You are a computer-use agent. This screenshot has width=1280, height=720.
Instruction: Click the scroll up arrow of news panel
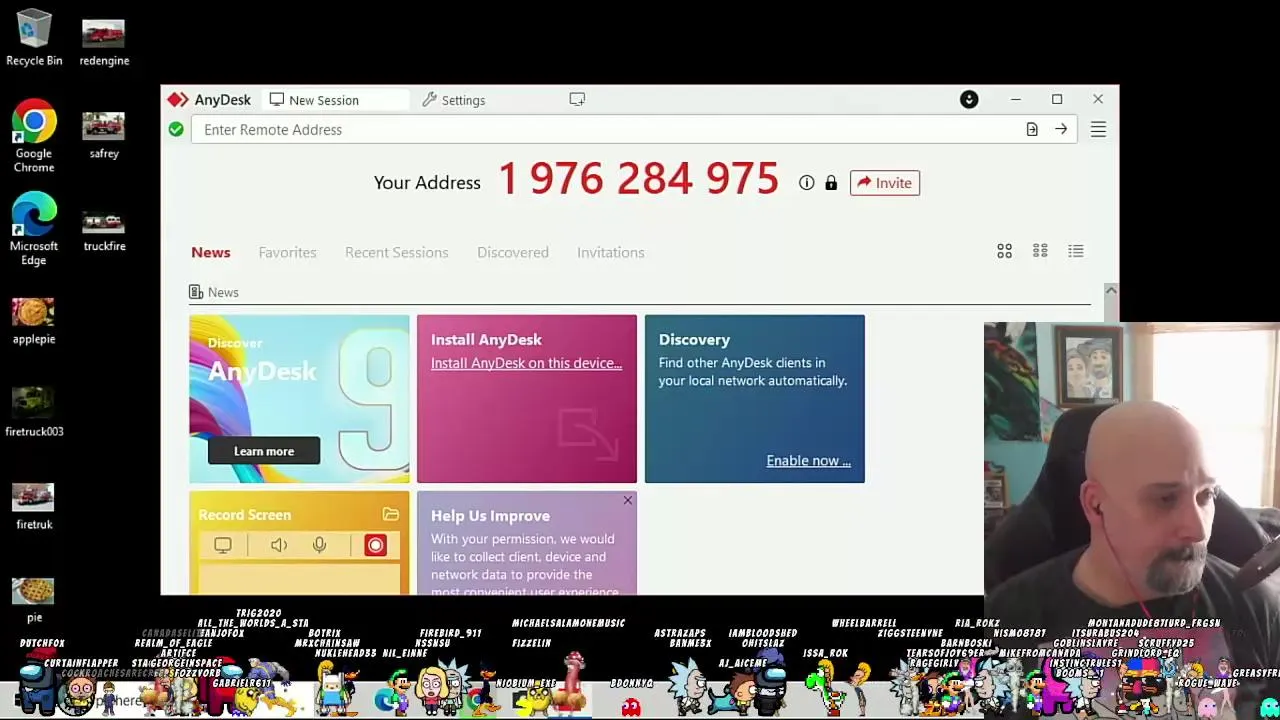[1111, 290]
